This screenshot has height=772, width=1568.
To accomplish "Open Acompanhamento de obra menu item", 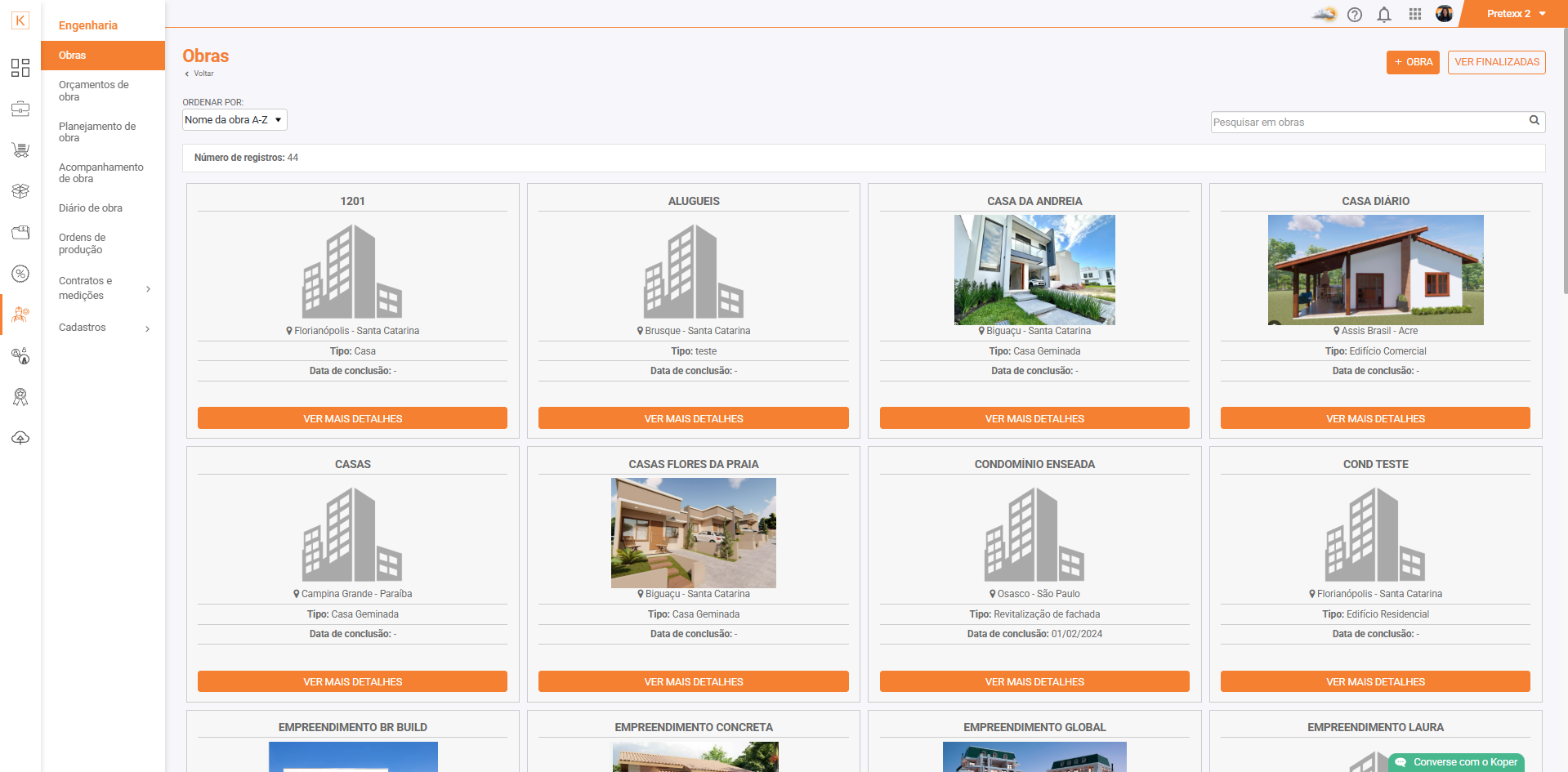I will 103,173.
